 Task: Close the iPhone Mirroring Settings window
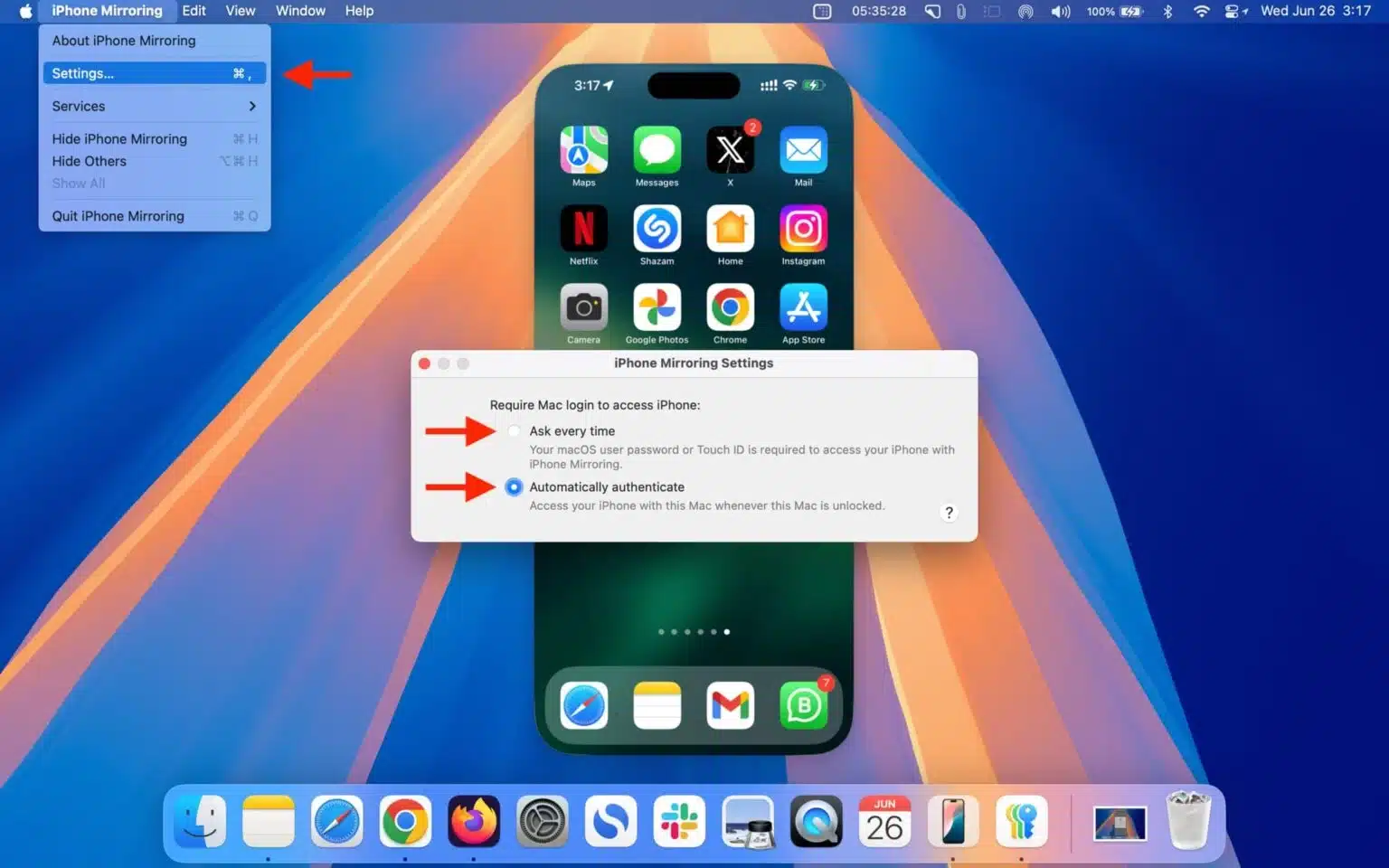pos(424,363)
